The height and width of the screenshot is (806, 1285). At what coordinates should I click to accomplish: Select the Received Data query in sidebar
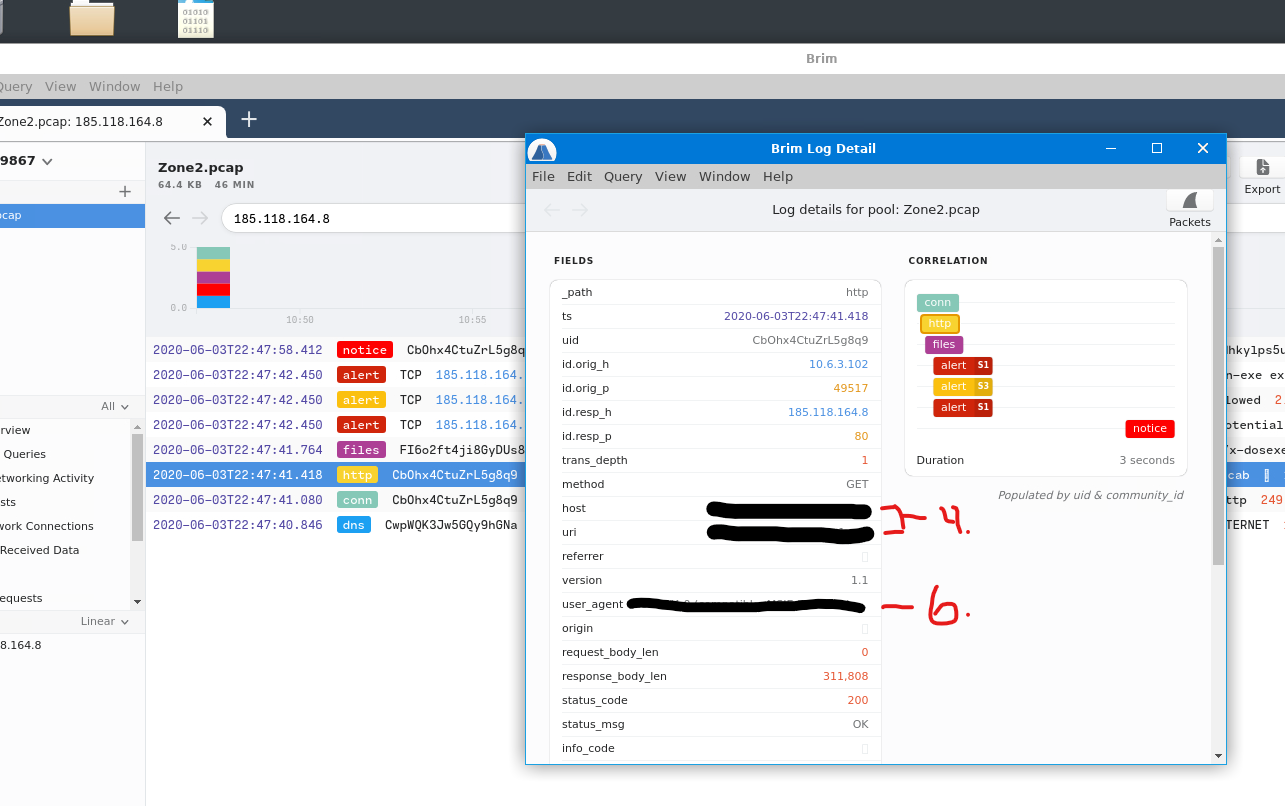click(39, 550)
